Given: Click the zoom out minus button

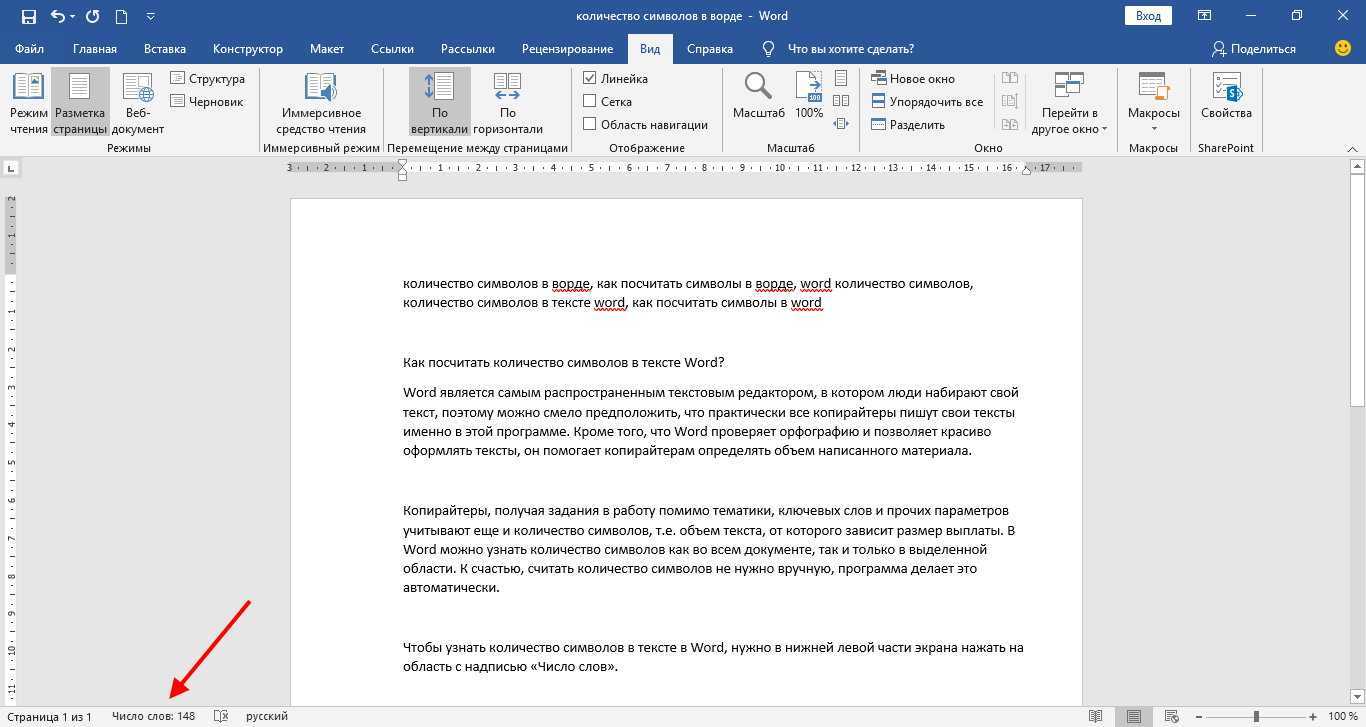Looking at the screenshot, I should coord(1200,716).
